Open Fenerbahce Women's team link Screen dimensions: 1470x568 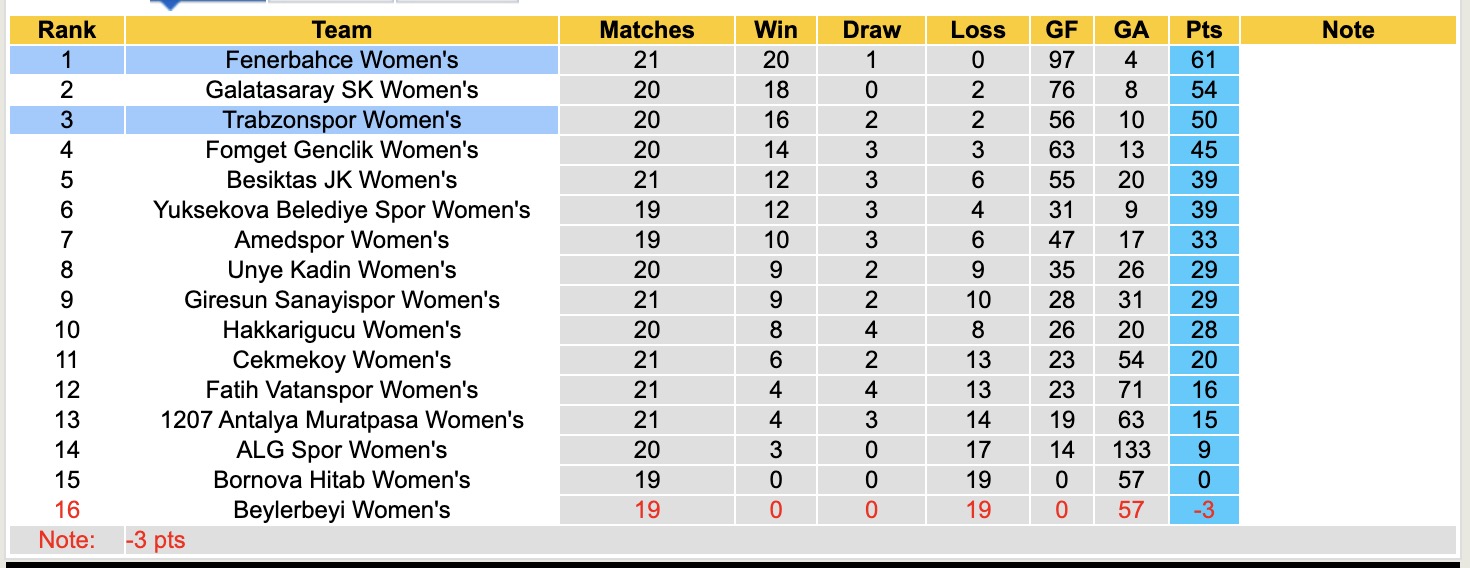coord(341,60)
